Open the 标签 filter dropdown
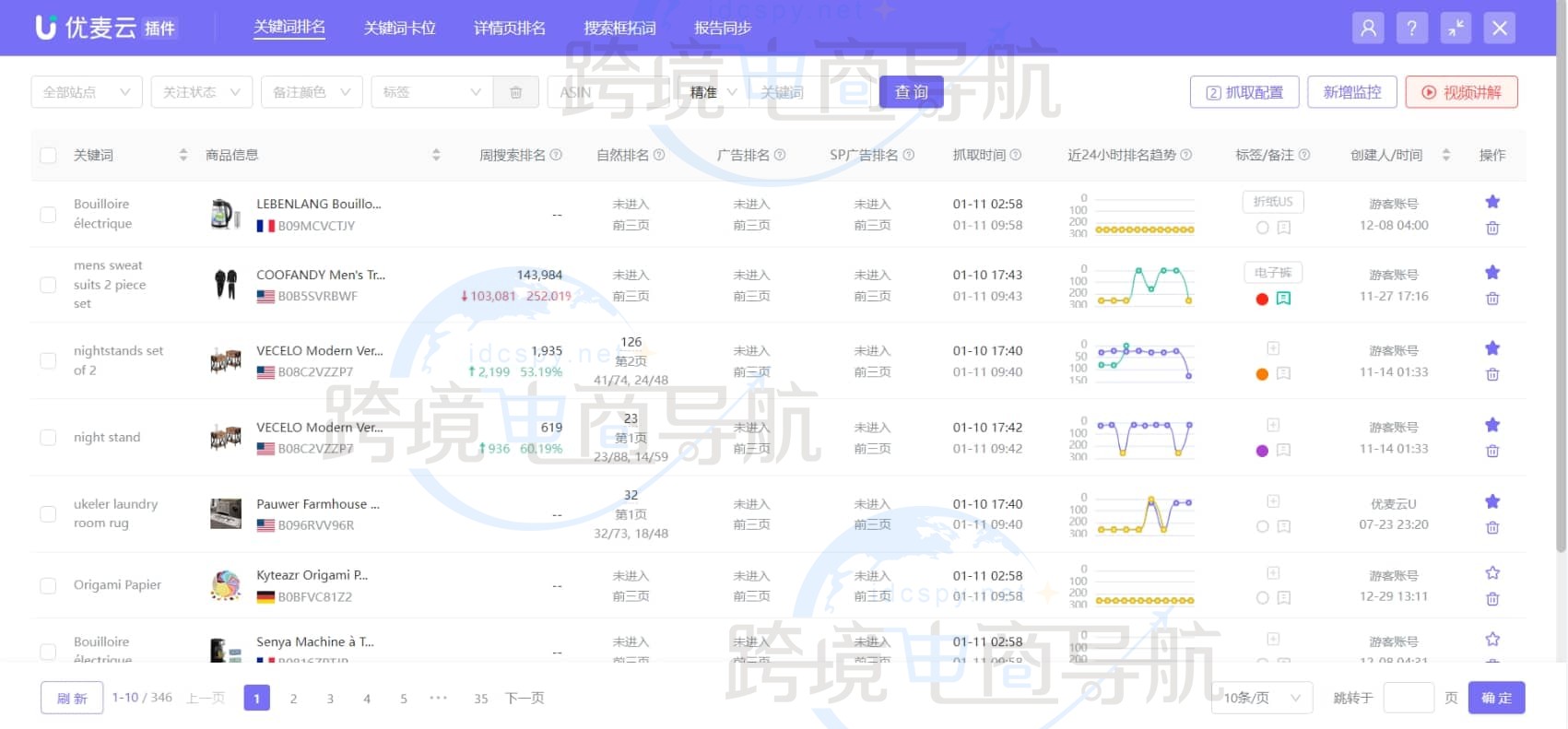The height and width of the screenshot is (729, 1568). 432,92
